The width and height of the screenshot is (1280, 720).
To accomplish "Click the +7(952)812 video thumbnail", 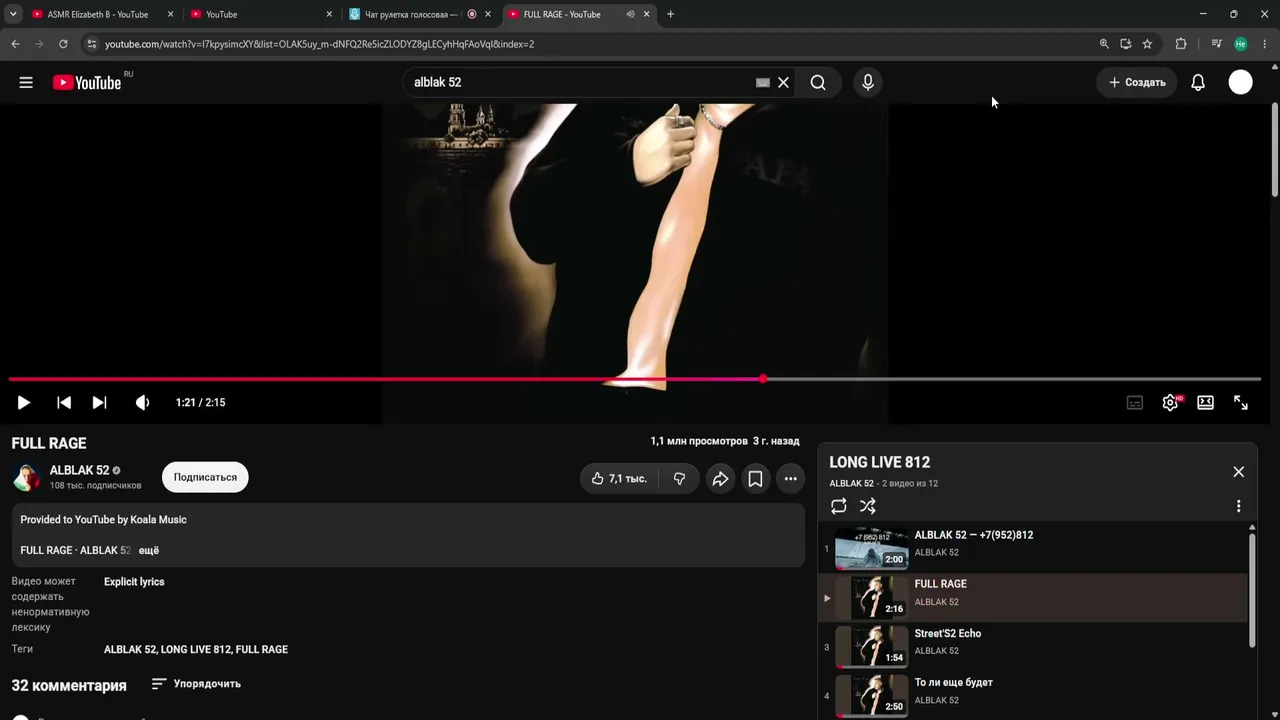I will 872,548.
